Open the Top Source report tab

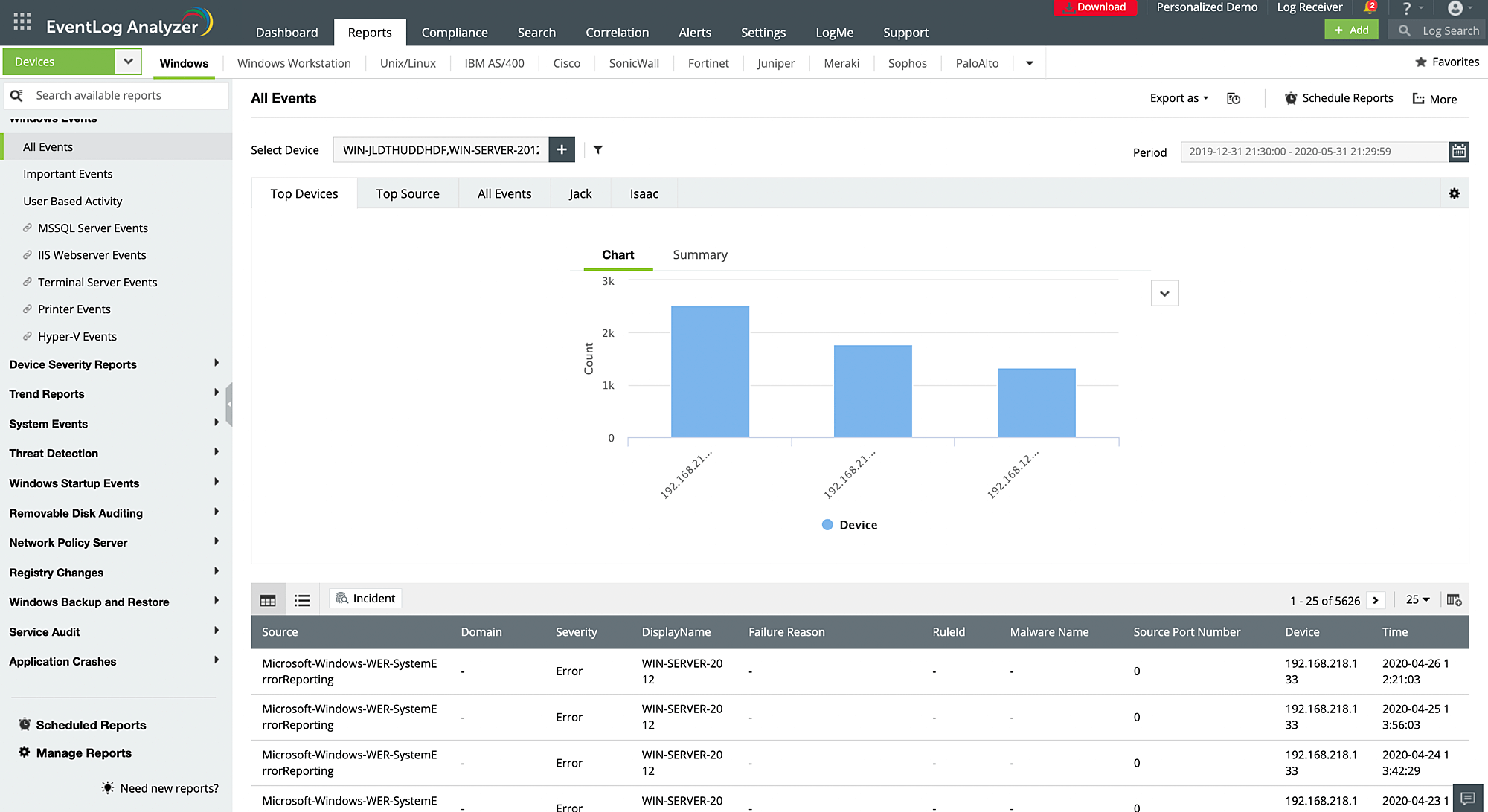(408, 193)
